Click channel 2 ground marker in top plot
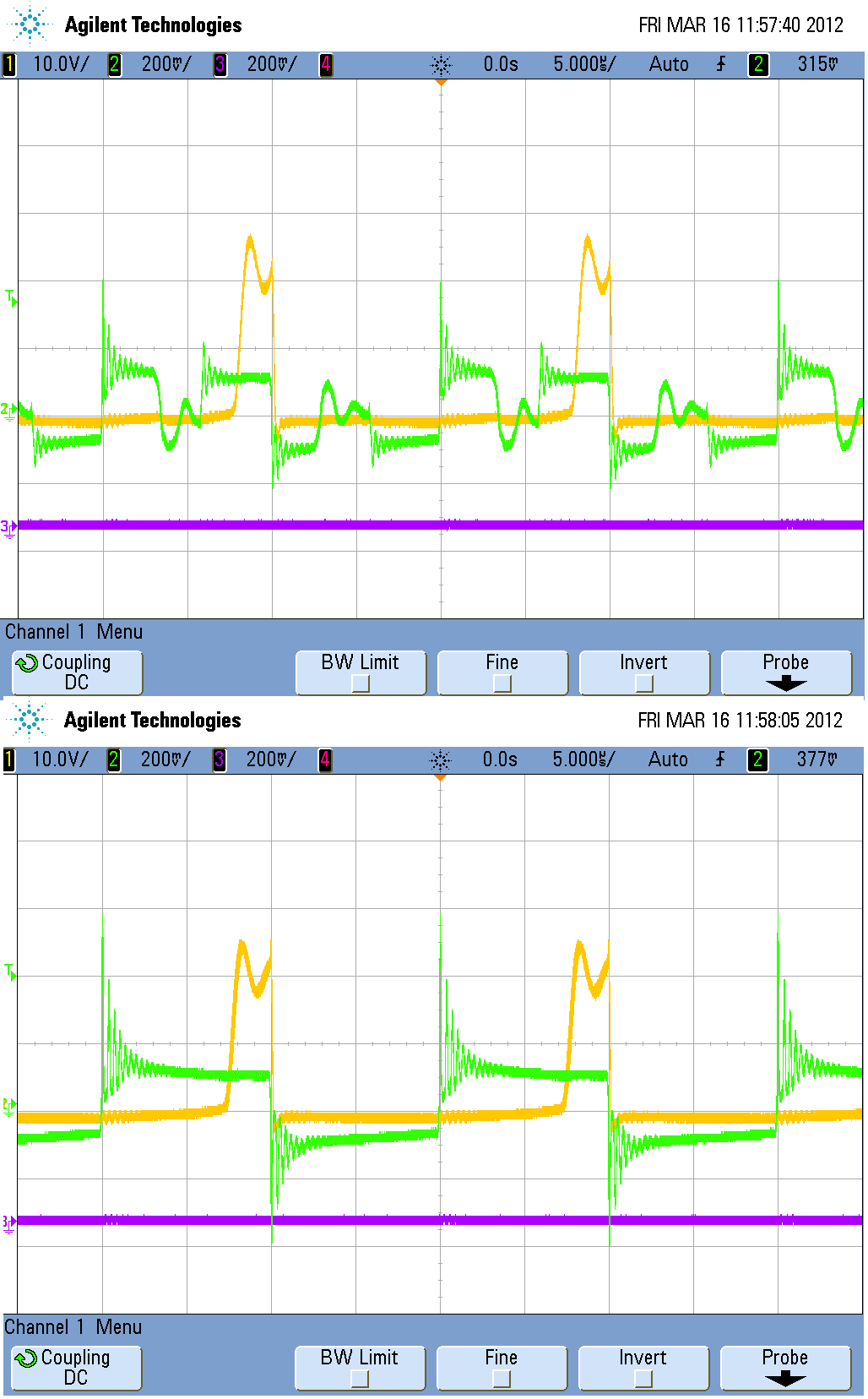 (8, 411)
